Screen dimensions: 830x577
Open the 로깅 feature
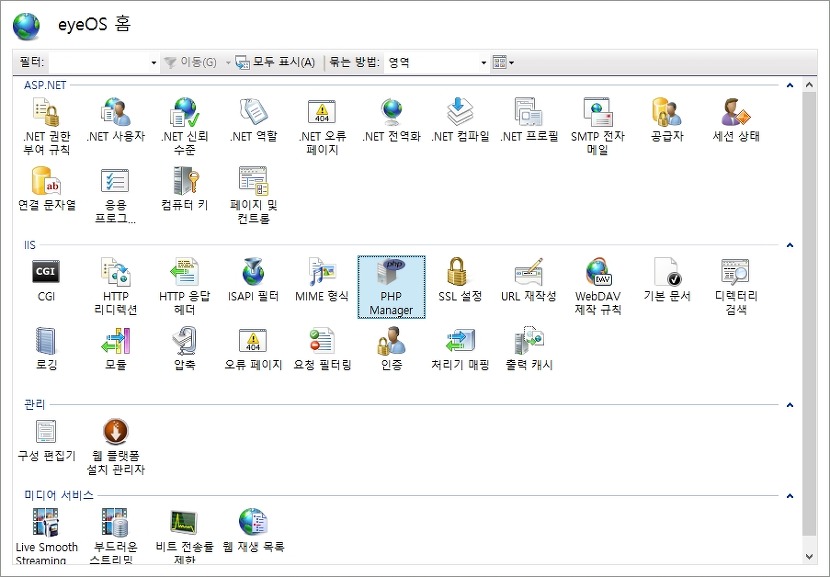pyautogui.click(x=46, y=349)
